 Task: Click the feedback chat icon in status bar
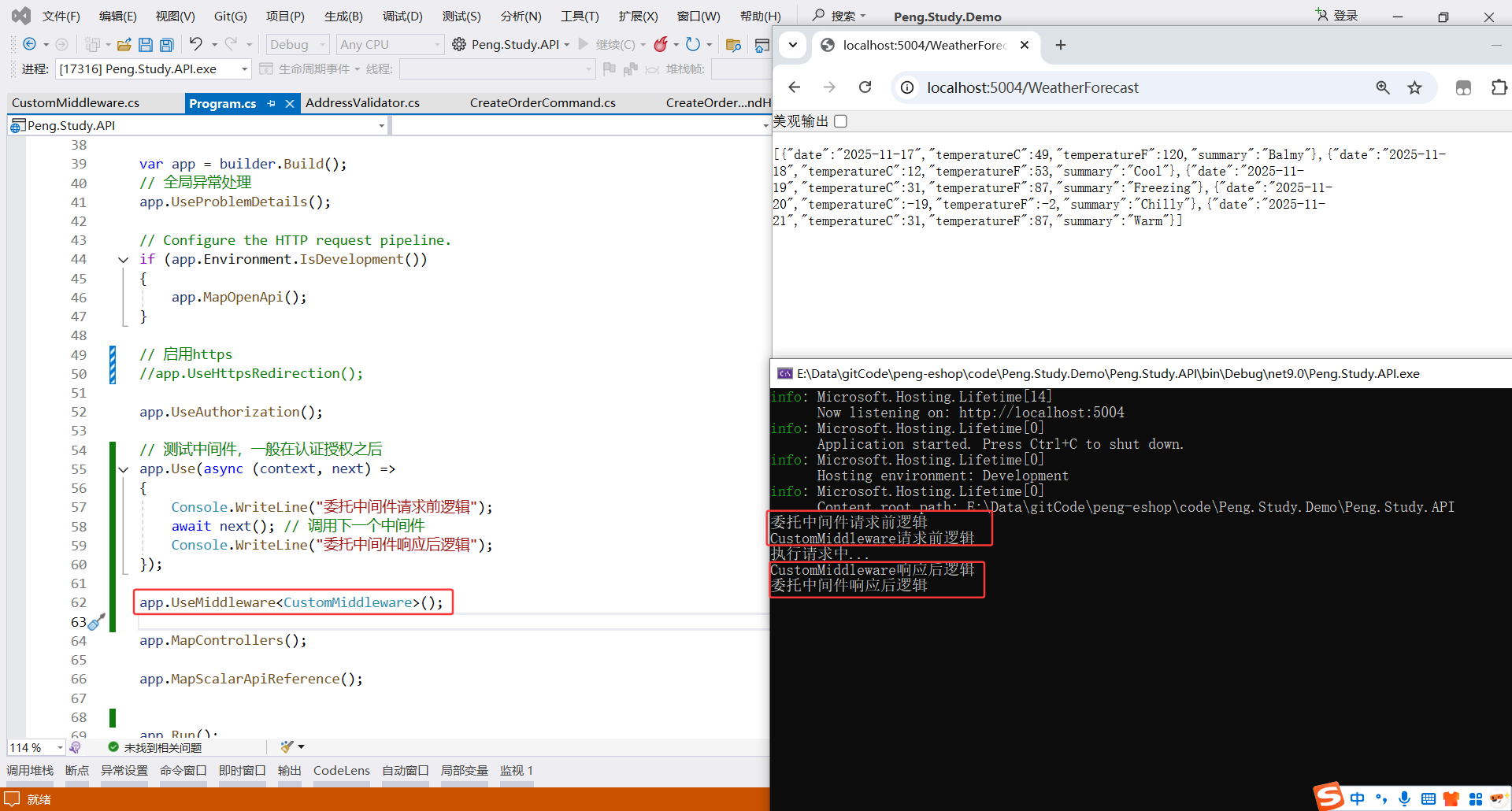click(12, 798)
